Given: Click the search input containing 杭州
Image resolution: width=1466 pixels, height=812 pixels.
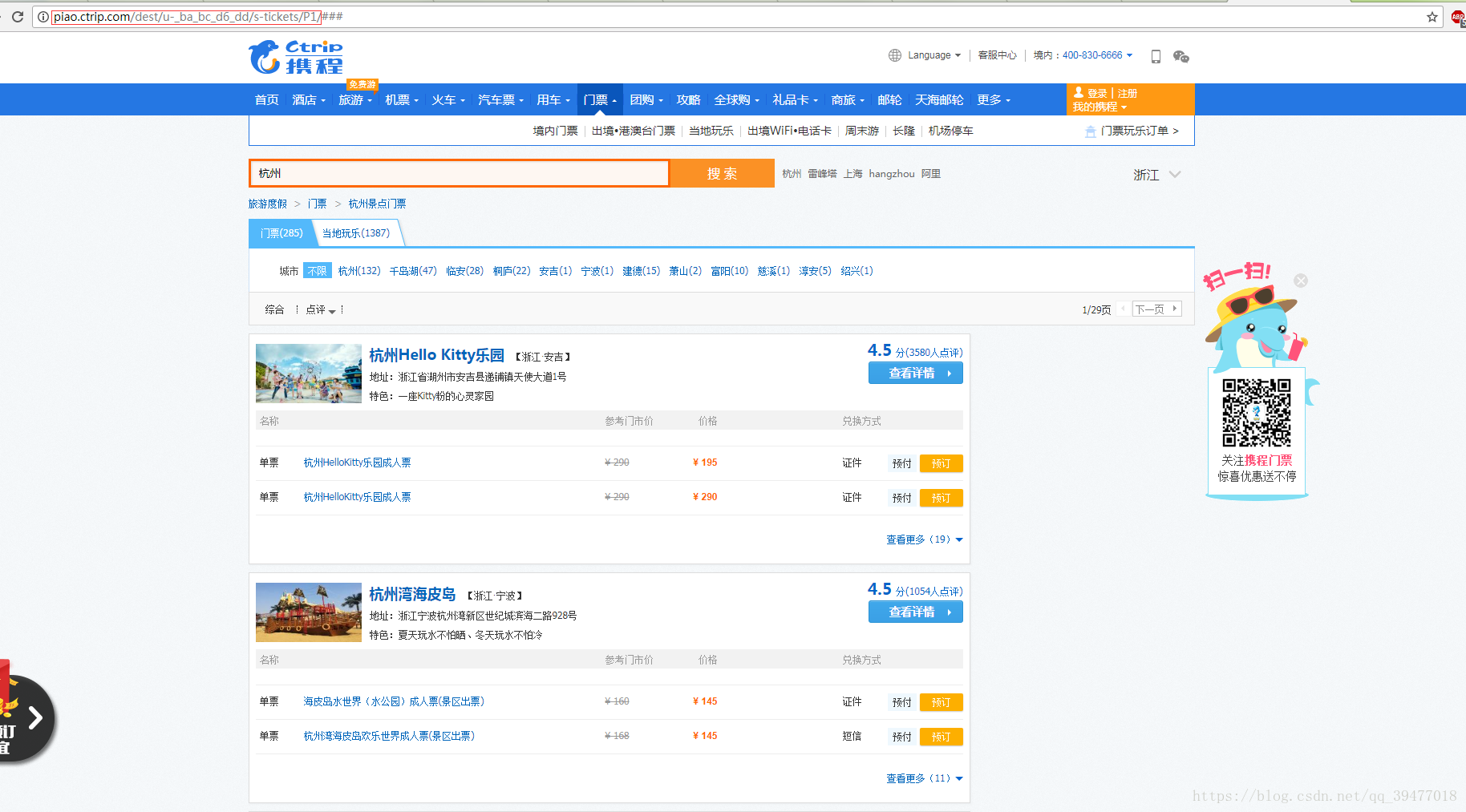Looking at the screenshot, I should [x=460, y=173].
